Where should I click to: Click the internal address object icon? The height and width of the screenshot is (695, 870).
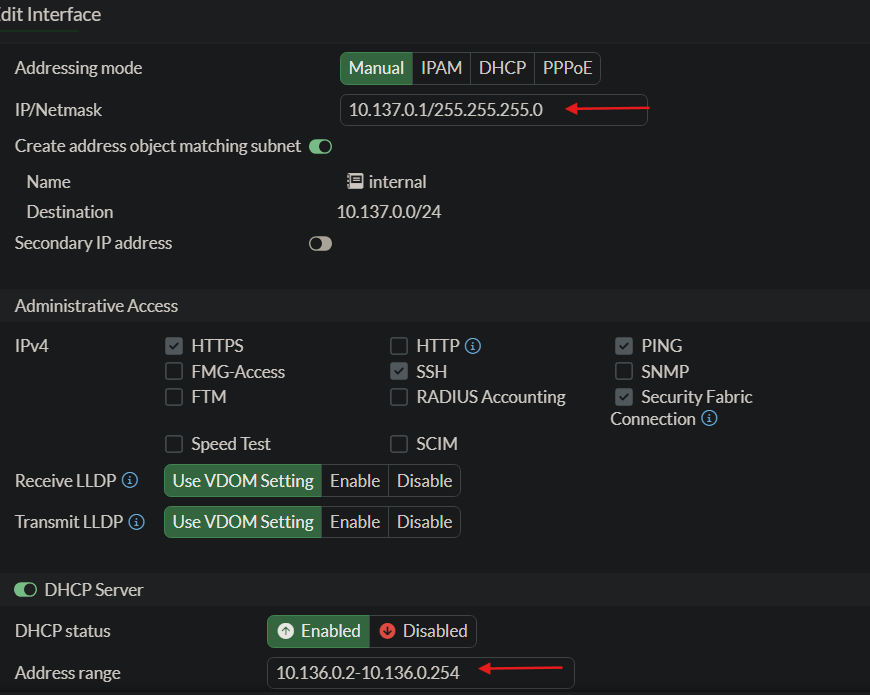click(355, 181)
